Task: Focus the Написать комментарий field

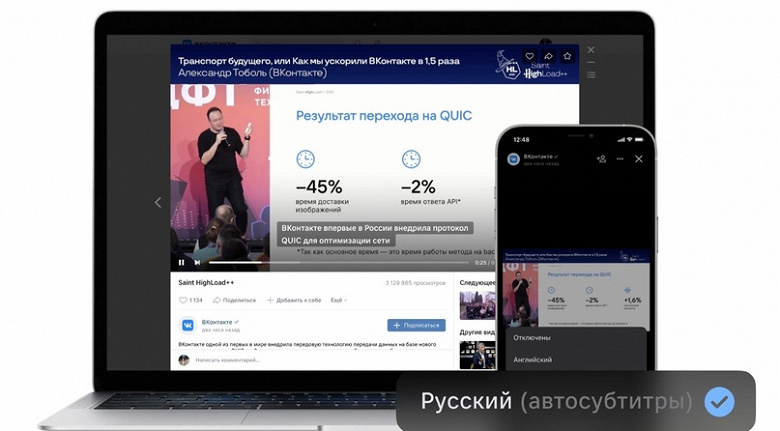Action: [227, 360]
